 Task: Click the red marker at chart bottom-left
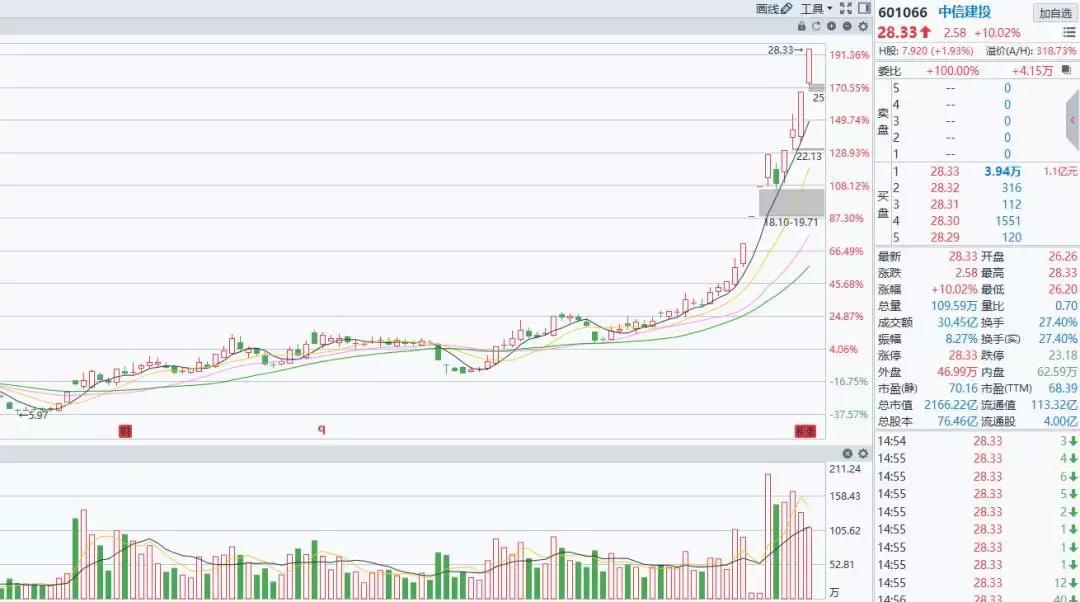[x=125, y=431]
